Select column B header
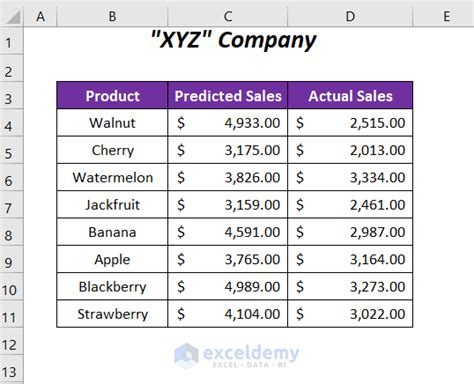Viewport: 474px width, 384px height. tap(112, 16)
